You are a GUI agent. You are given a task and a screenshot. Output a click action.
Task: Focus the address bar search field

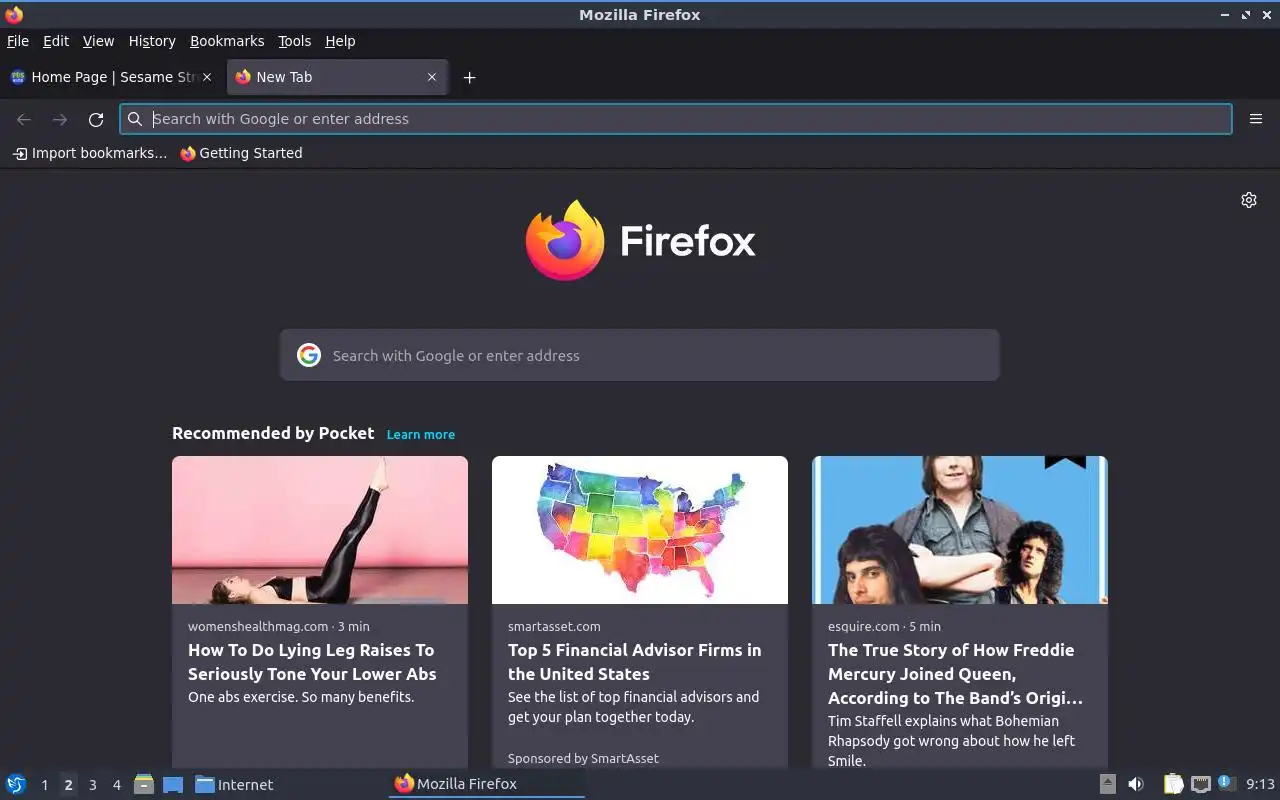tap(676, 119)
